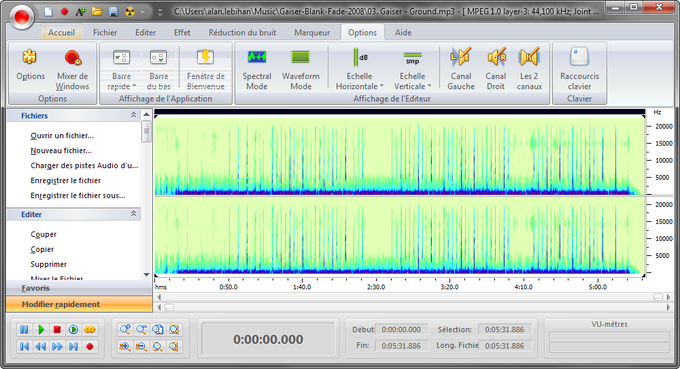The image size is (680, 369).
Task: Toggle Barre du bas display
Action: coord(158,69)
